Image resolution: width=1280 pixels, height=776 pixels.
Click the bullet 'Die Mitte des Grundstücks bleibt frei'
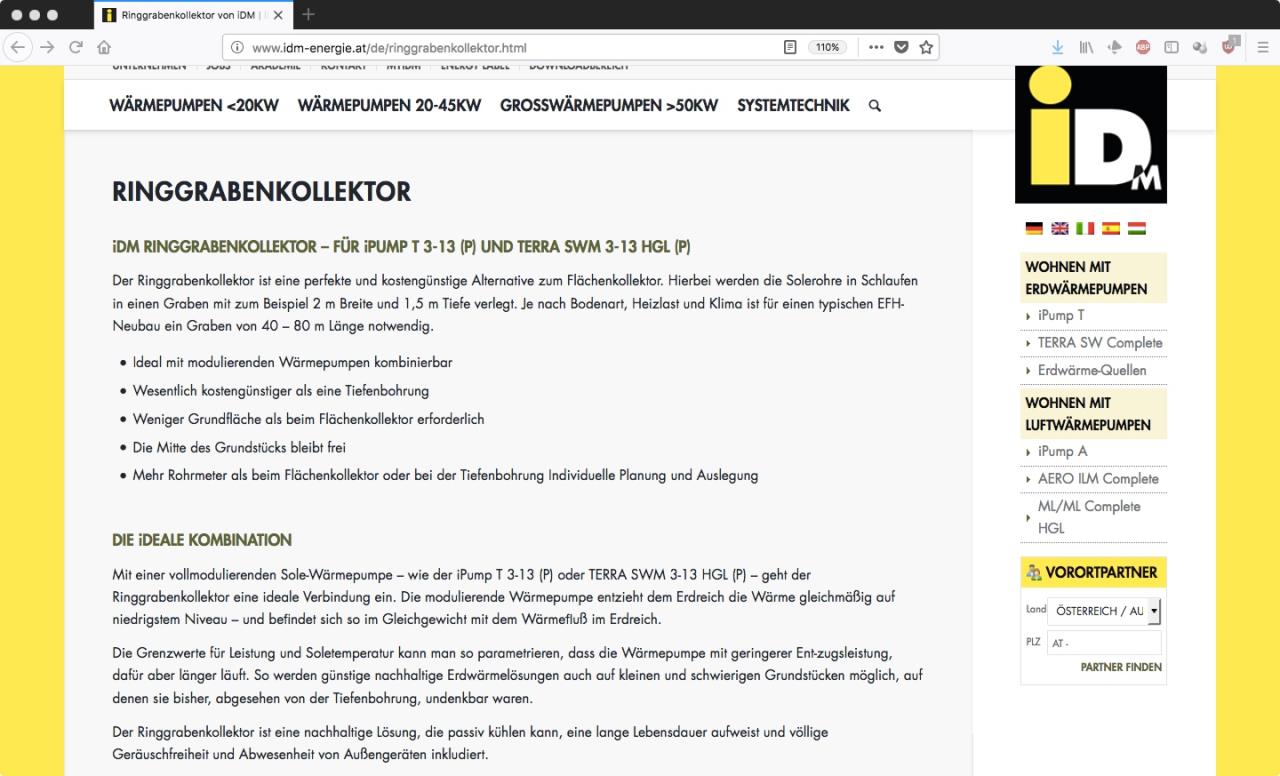239,447
